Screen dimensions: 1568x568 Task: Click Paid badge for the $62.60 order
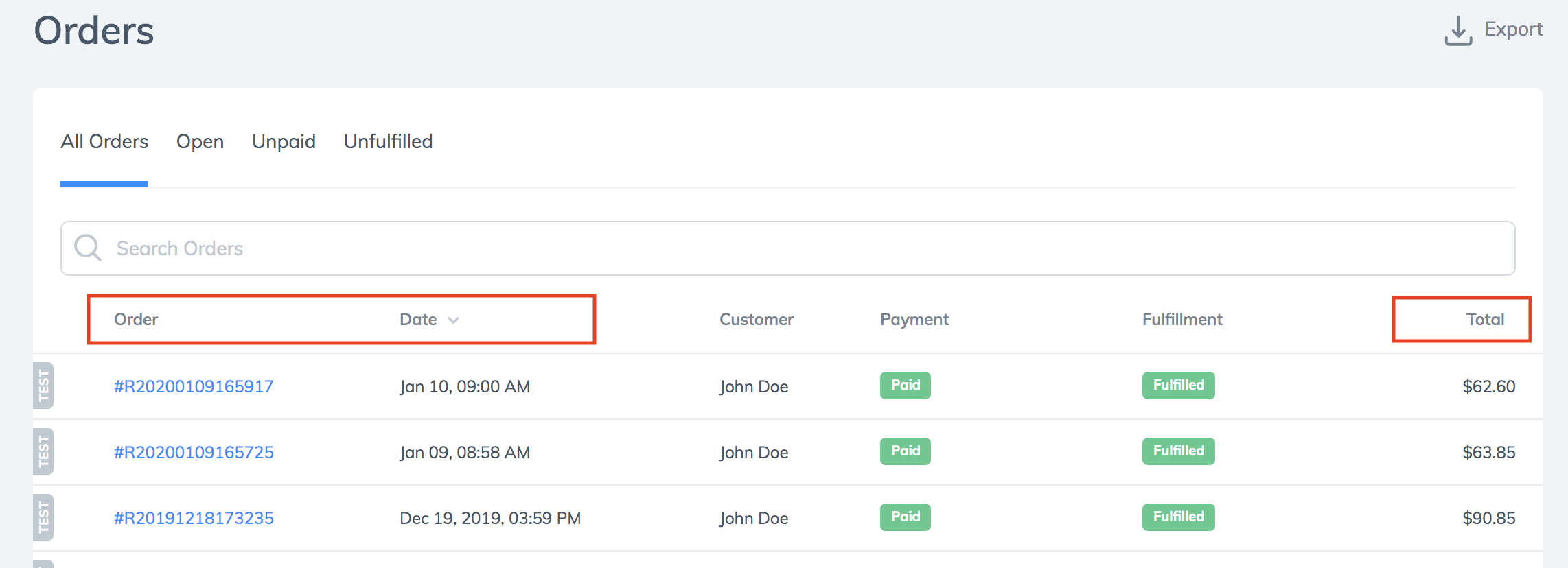point(906,385)
